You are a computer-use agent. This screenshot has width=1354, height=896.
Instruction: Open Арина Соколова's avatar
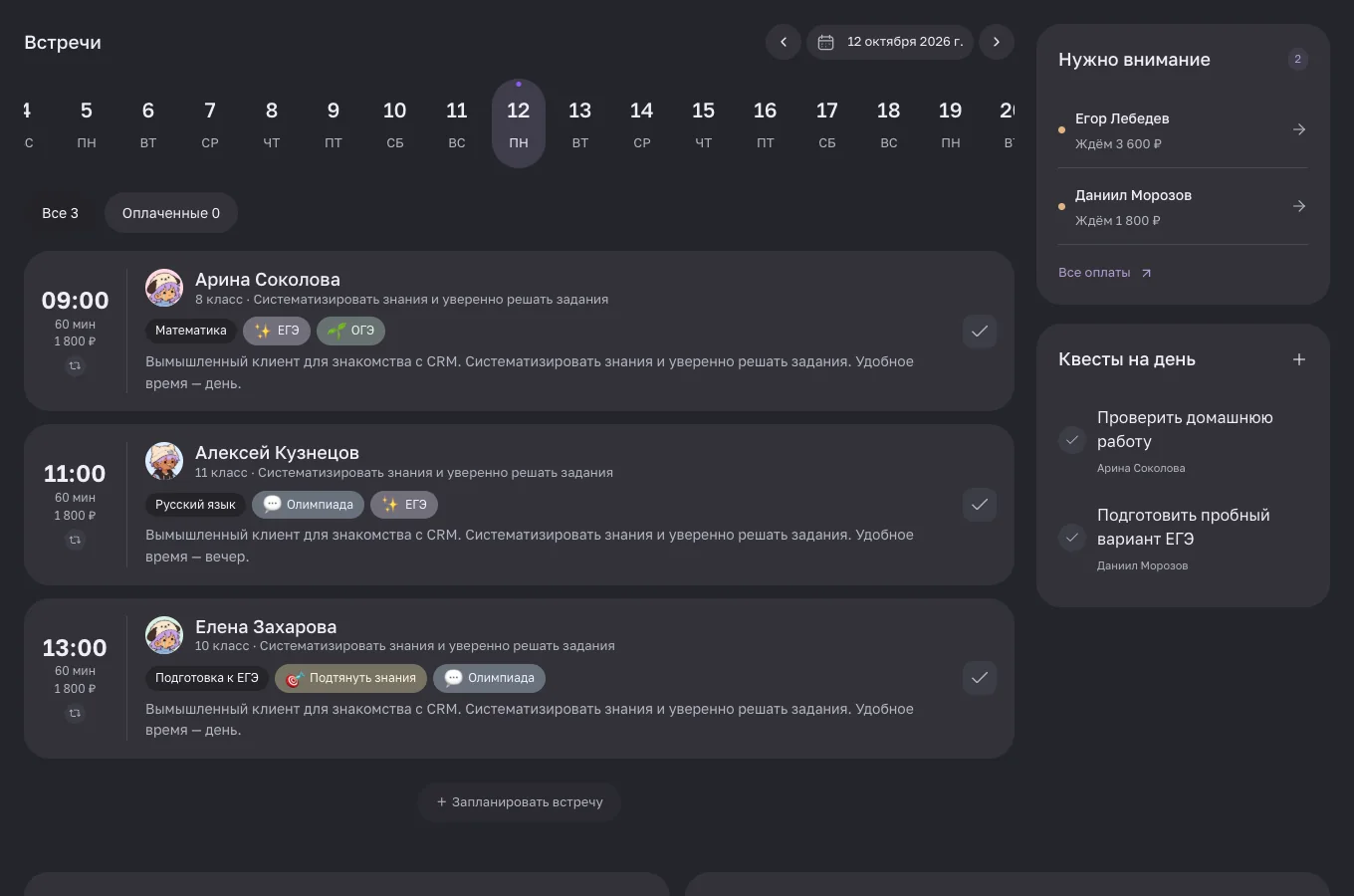click(164, 288)
